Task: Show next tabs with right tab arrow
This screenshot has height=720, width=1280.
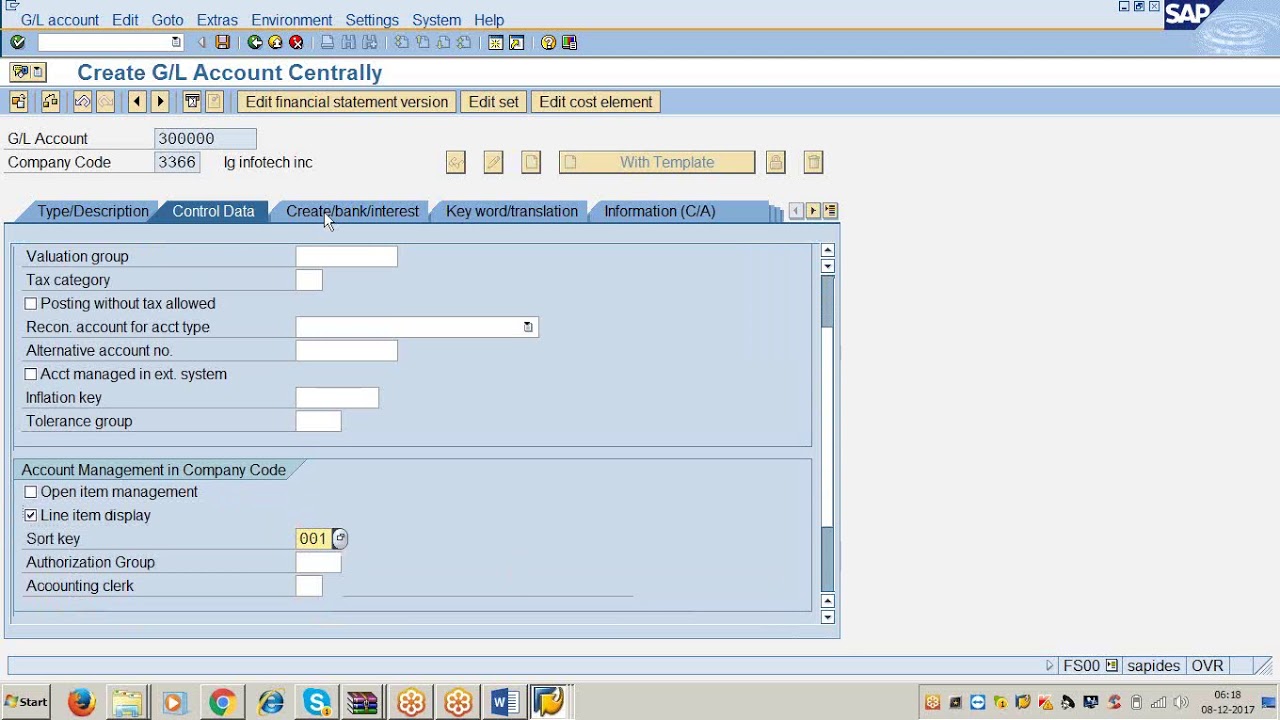Action: click(x=813, y=211)
